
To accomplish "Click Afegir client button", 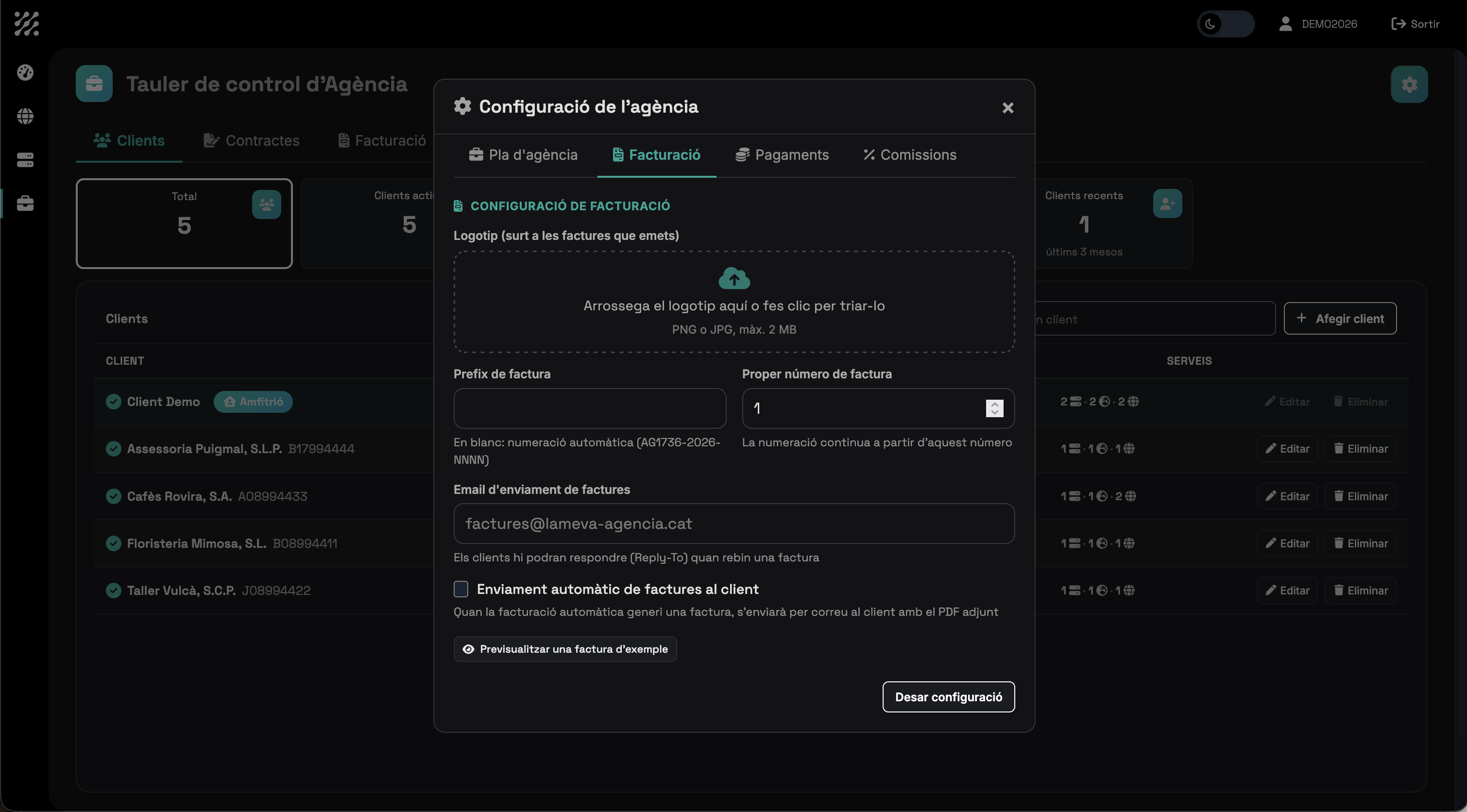I will tap(1339, 318).
